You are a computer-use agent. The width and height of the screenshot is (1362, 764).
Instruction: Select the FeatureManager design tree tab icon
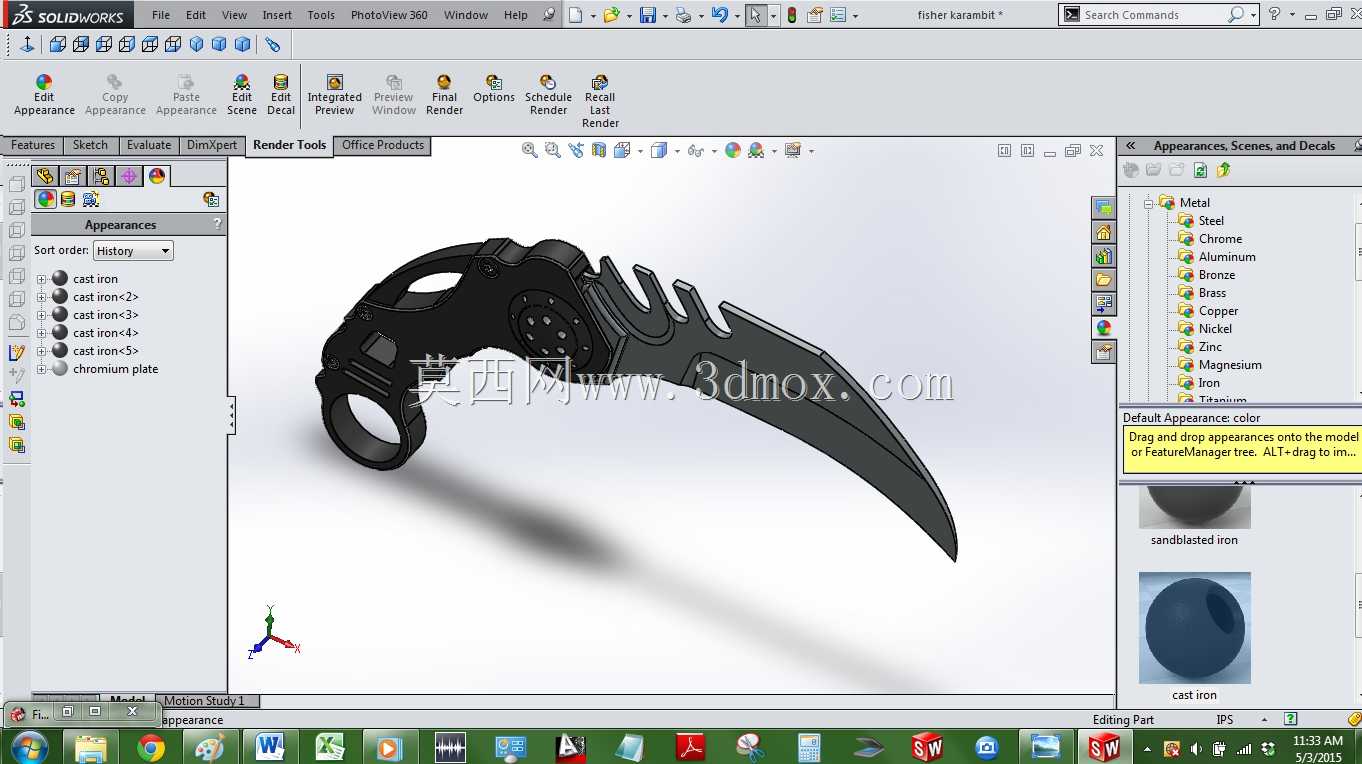click(45, 176)
